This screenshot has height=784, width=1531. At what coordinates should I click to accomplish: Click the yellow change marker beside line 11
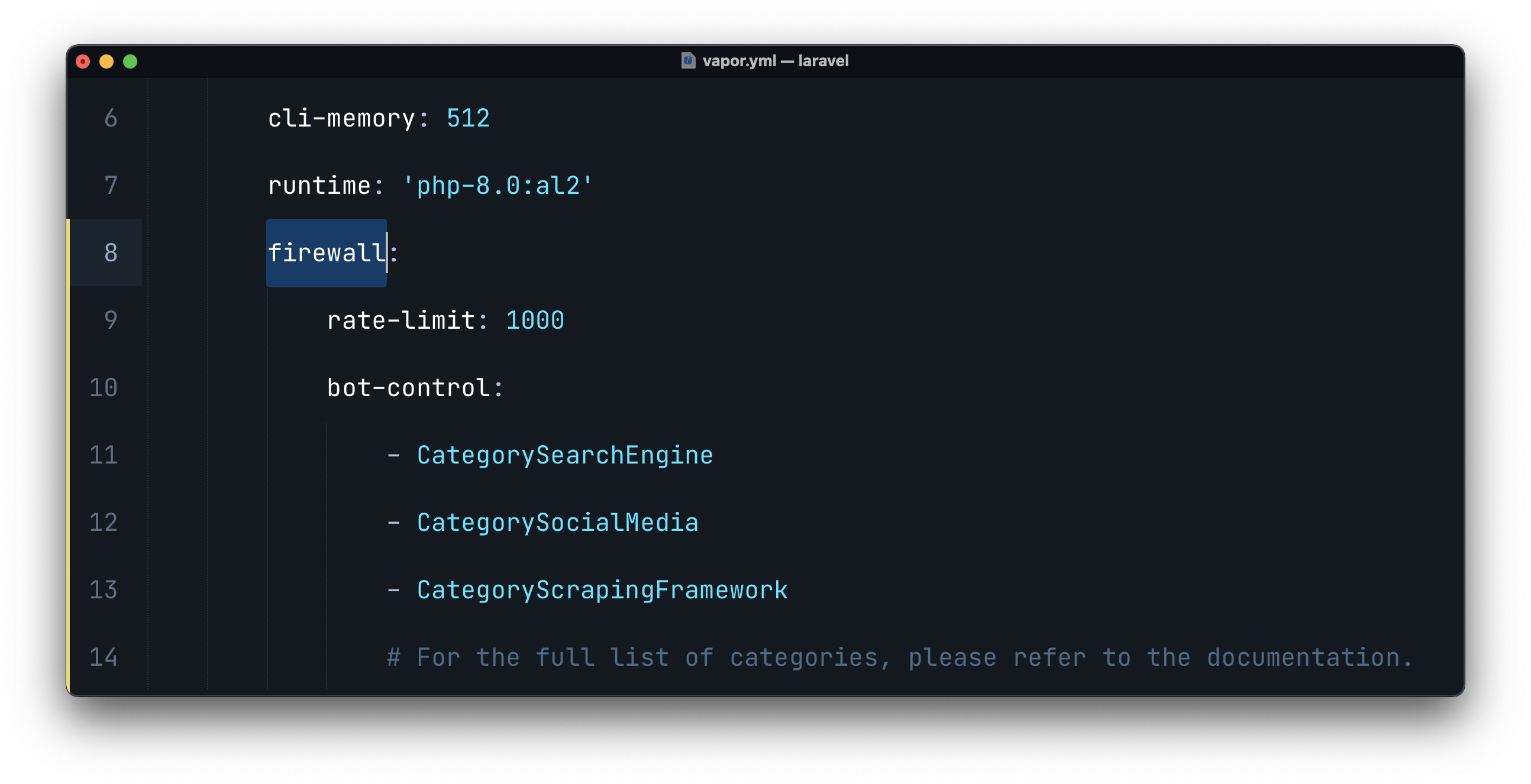pos(69,455)
